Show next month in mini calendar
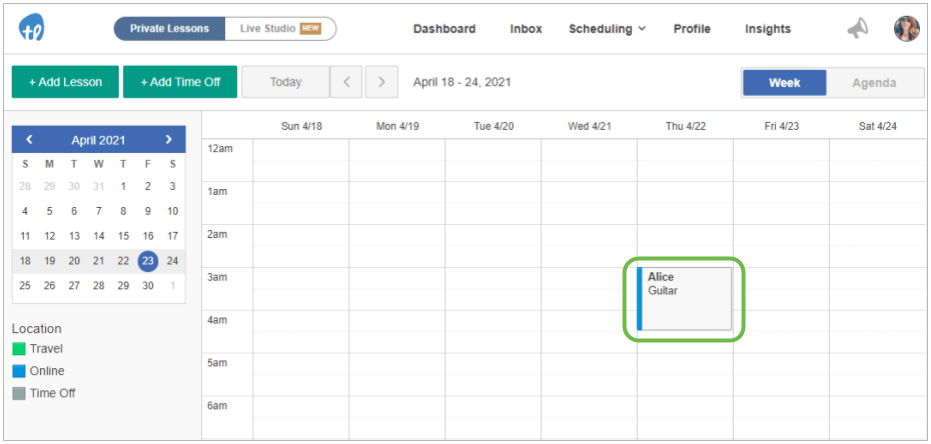Screen dimensions: 931x444 click(x=169, y=139)
